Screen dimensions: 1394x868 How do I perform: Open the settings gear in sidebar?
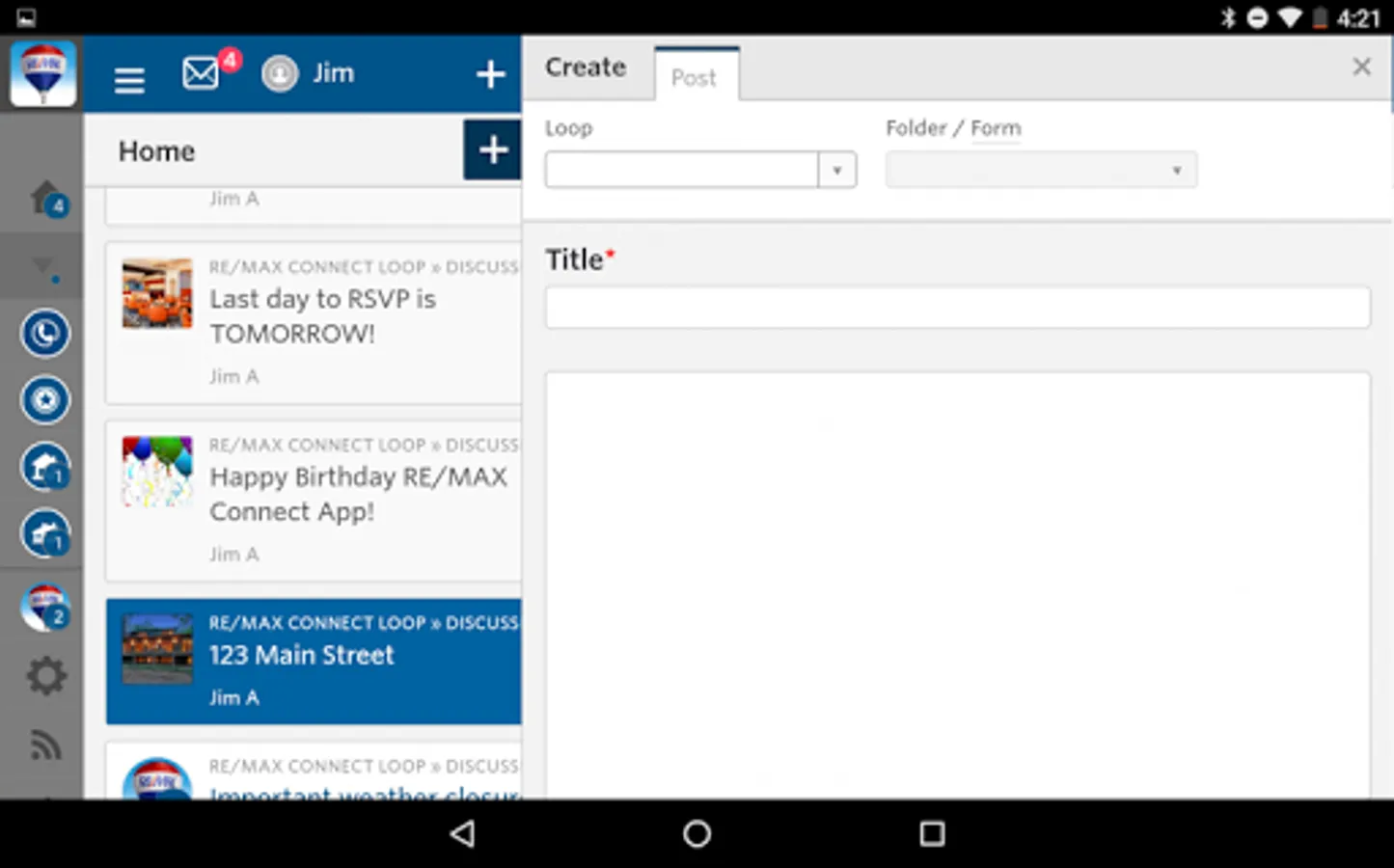click(45, 676)
